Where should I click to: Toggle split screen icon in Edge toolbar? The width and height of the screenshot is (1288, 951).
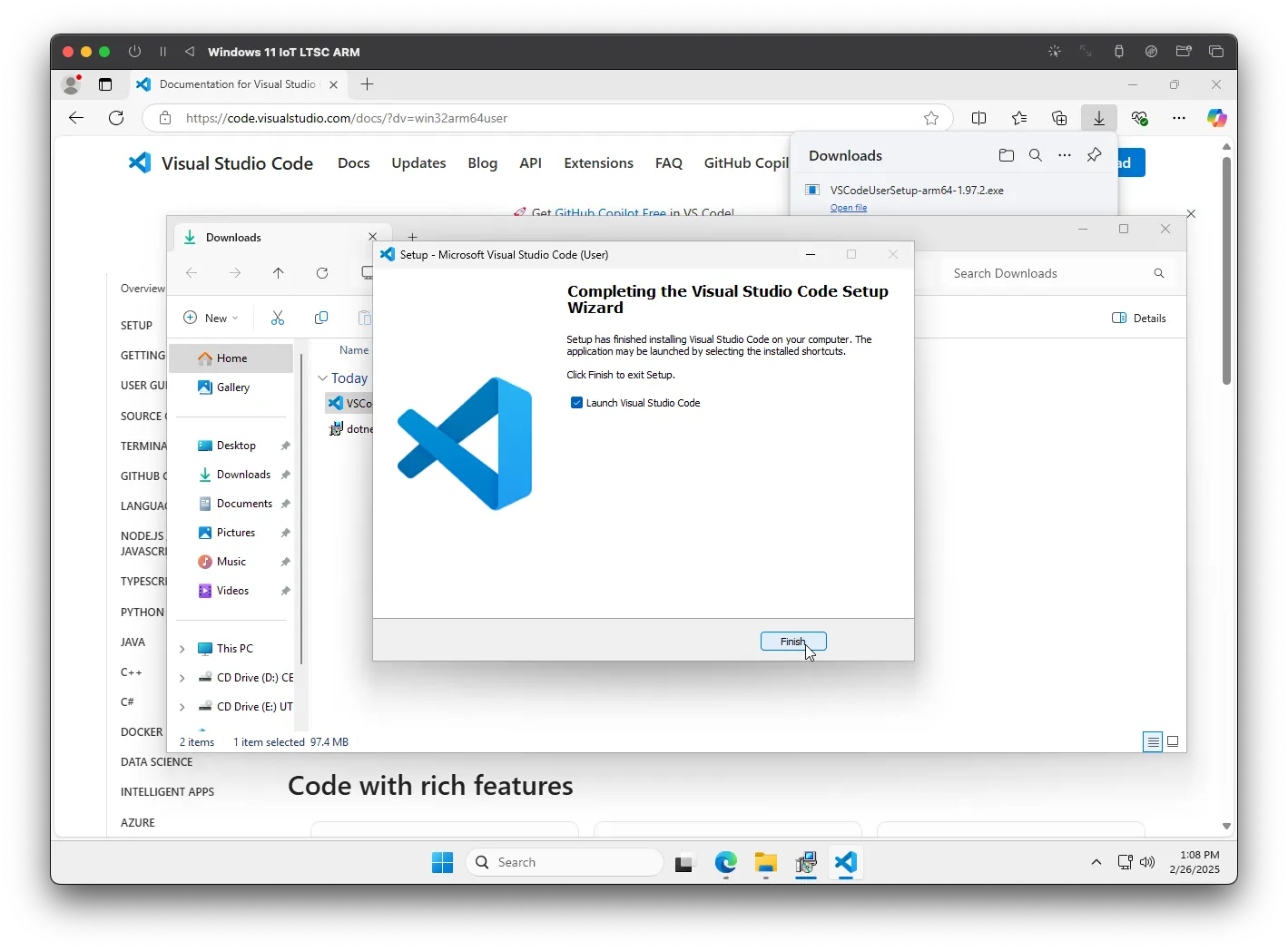pyautogui.click(x=978, y=118)
